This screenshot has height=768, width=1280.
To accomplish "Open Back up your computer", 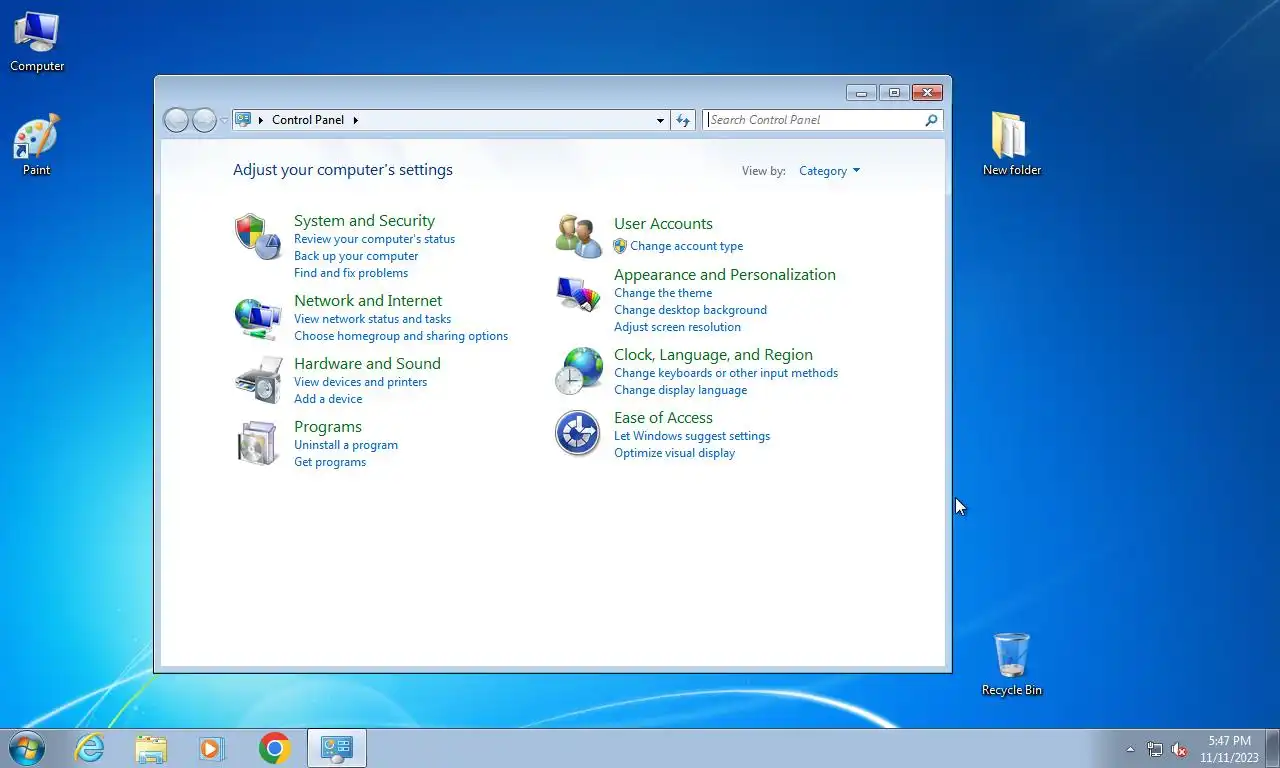I will click(x=356, y=256).
